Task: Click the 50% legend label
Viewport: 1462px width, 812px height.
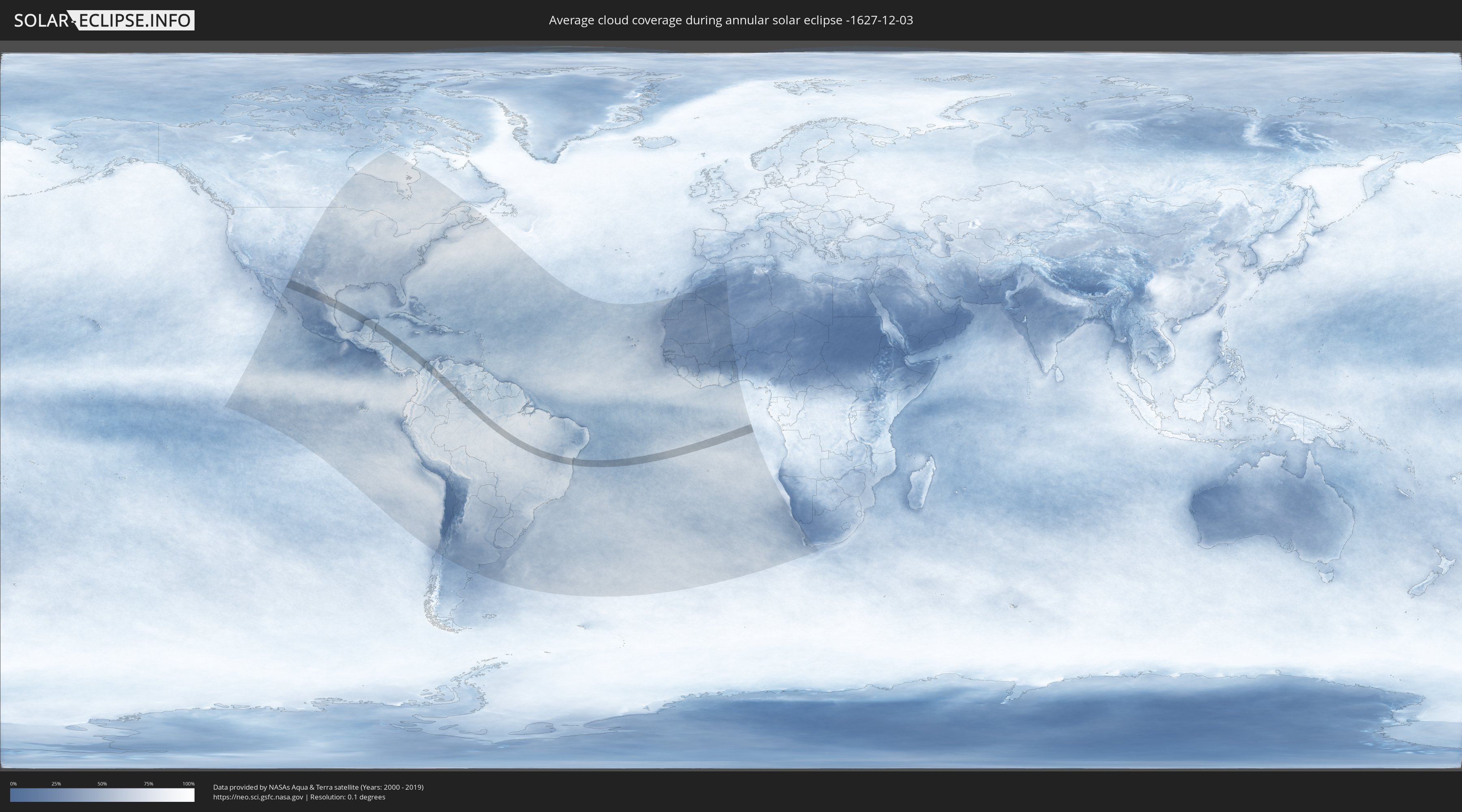Action: pyautogui.click(x=102, y=784)
